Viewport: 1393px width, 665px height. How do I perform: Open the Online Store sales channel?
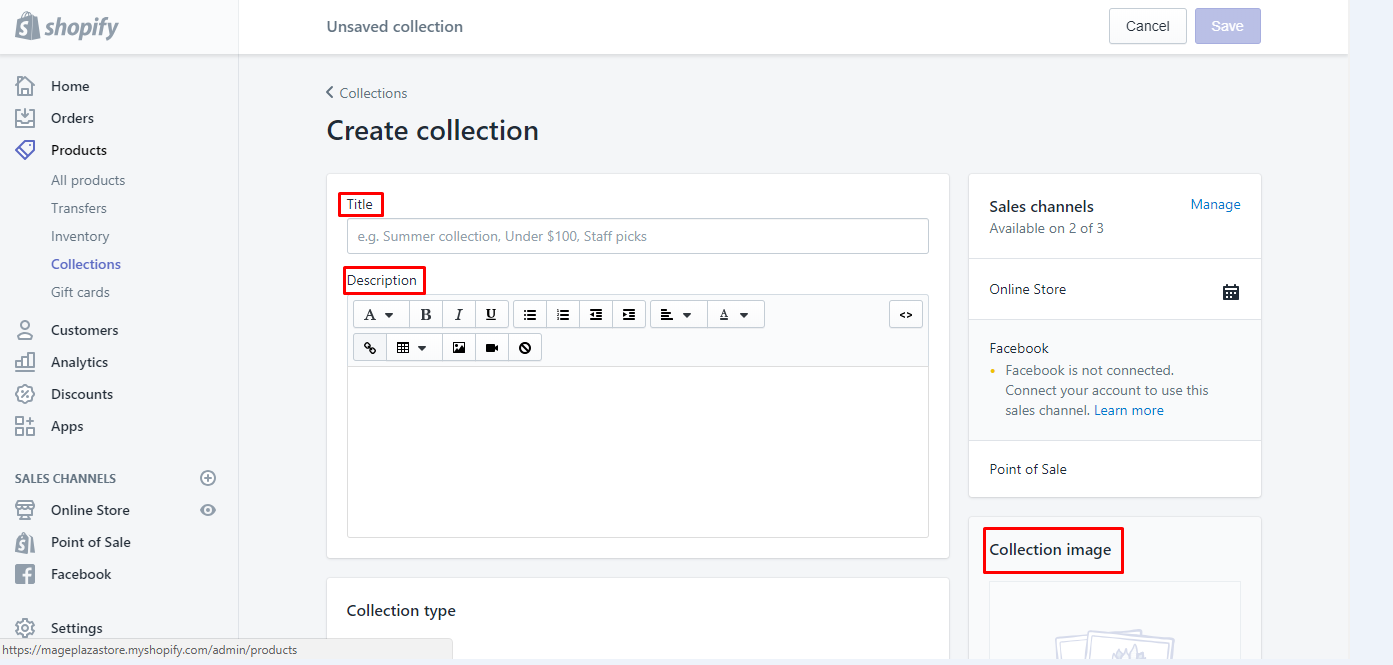point(90,510)
